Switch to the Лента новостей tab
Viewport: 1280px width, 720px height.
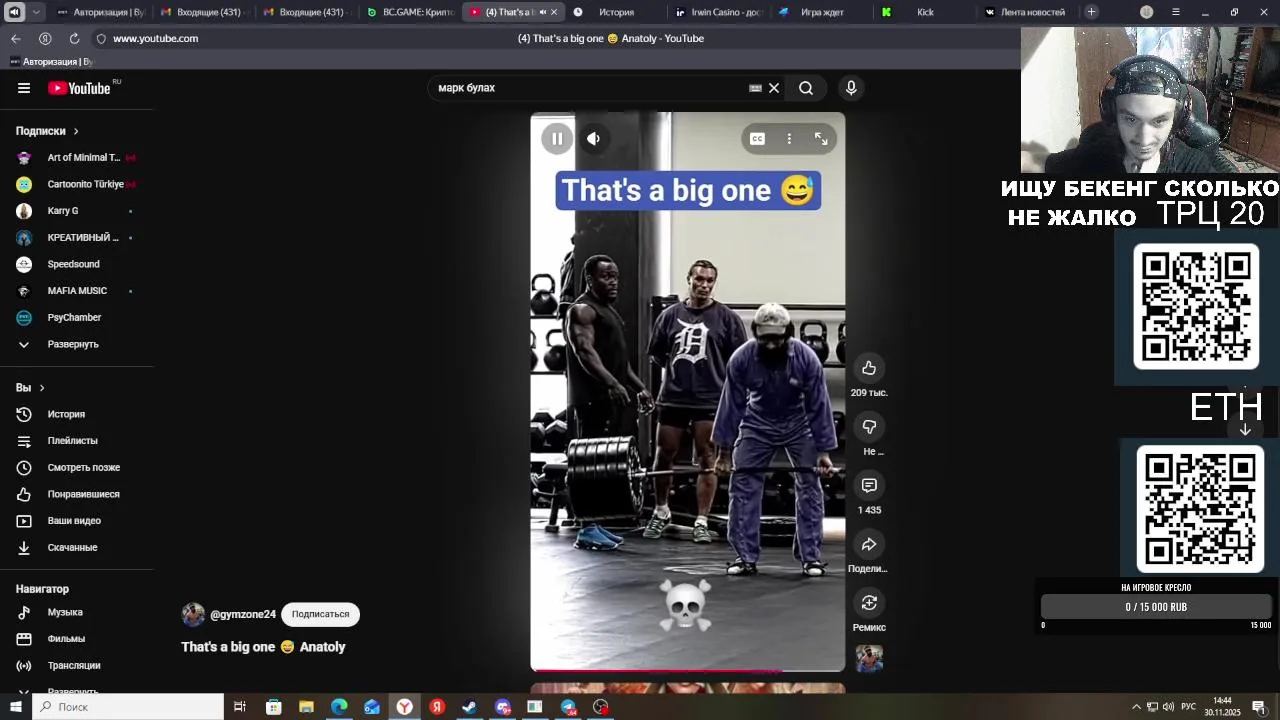point(1024,12)
